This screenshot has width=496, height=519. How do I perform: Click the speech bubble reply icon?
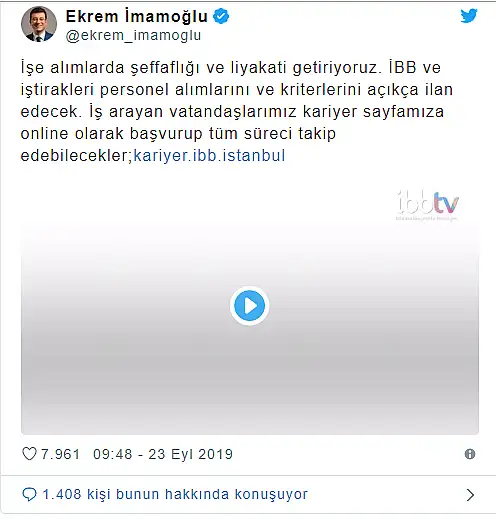(x=29, y=494)
